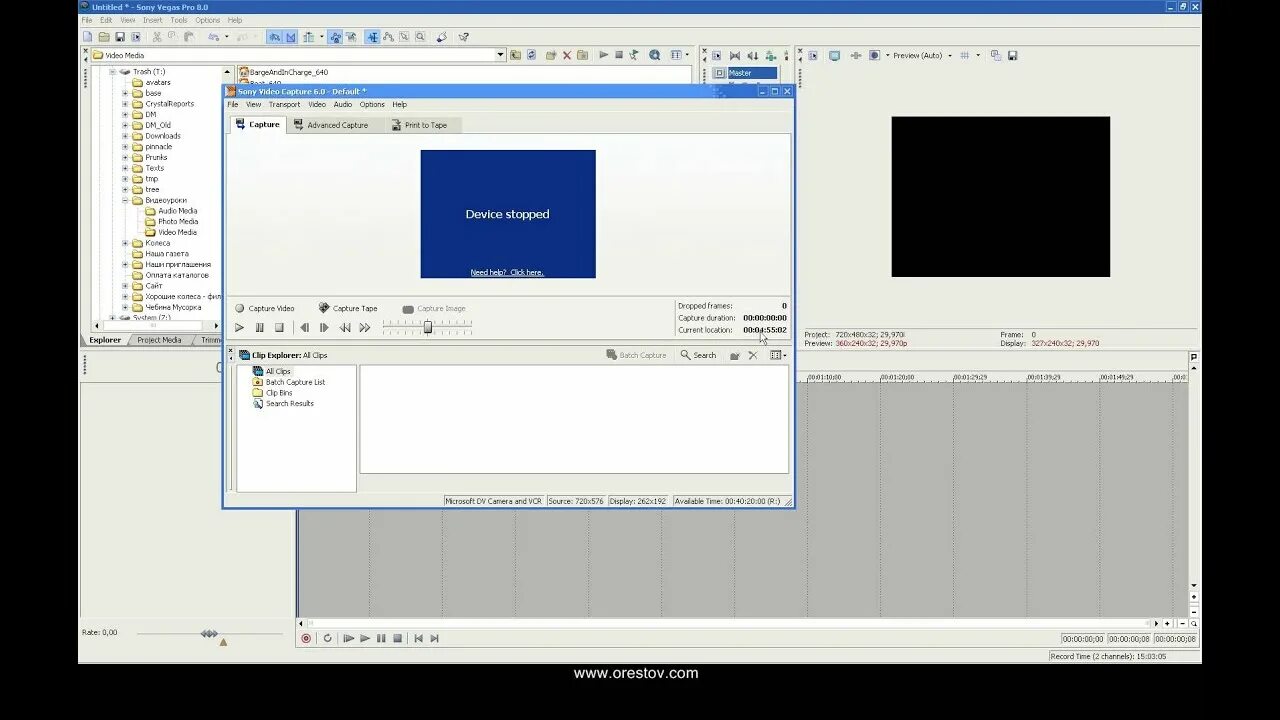Click Stop button in Video Capture transport
Viewport: 1280px width, 720px height.
pyautogui.click(x=279, y=328)
